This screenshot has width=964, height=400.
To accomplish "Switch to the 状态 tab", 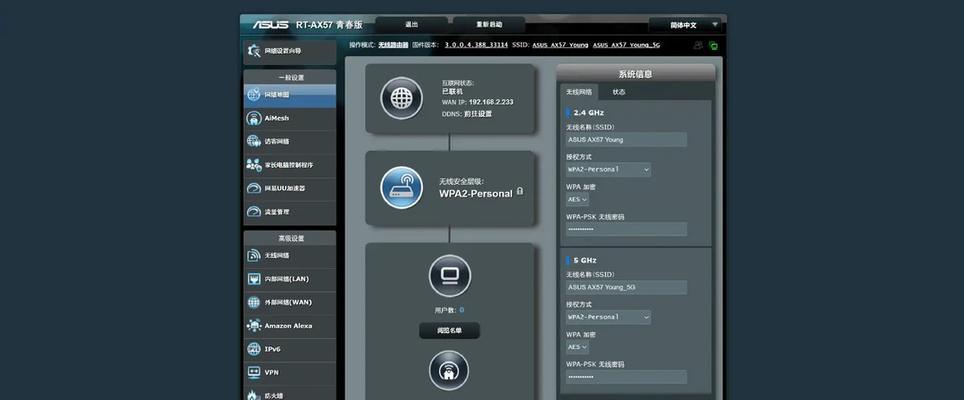I will (619, 92).
